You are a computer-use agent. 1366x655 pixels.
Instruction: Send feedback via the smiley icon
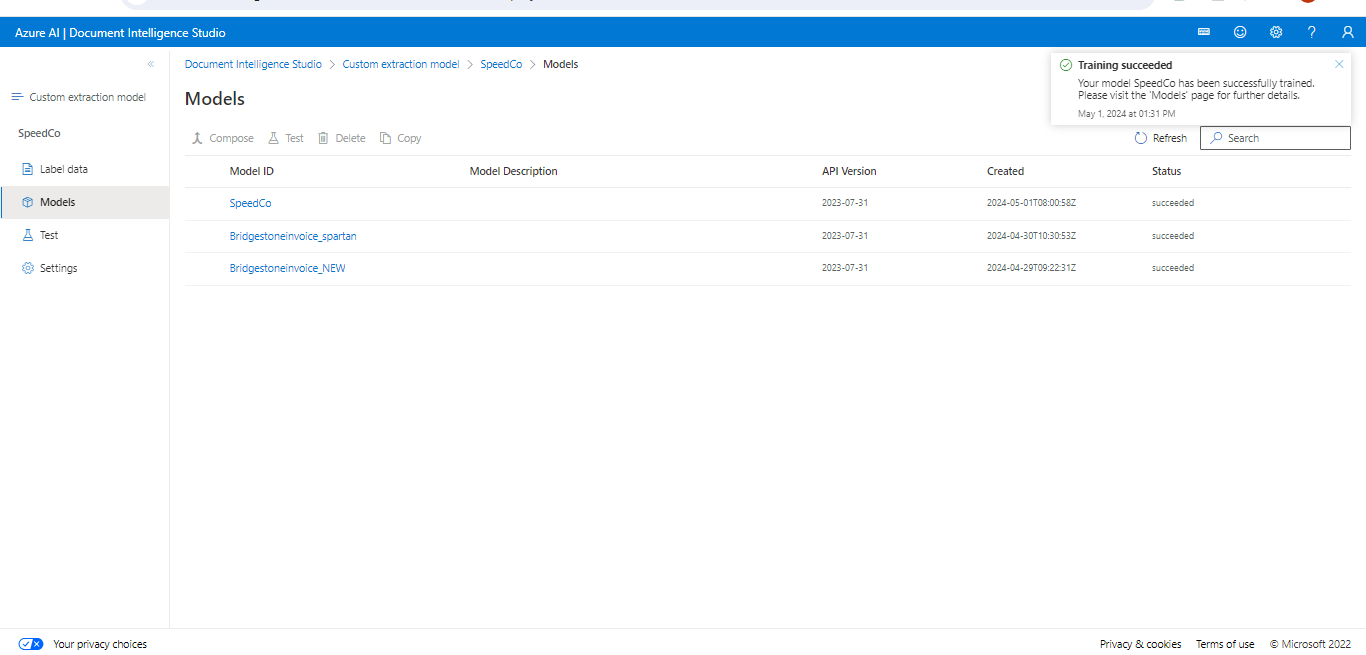point(1240,32)
